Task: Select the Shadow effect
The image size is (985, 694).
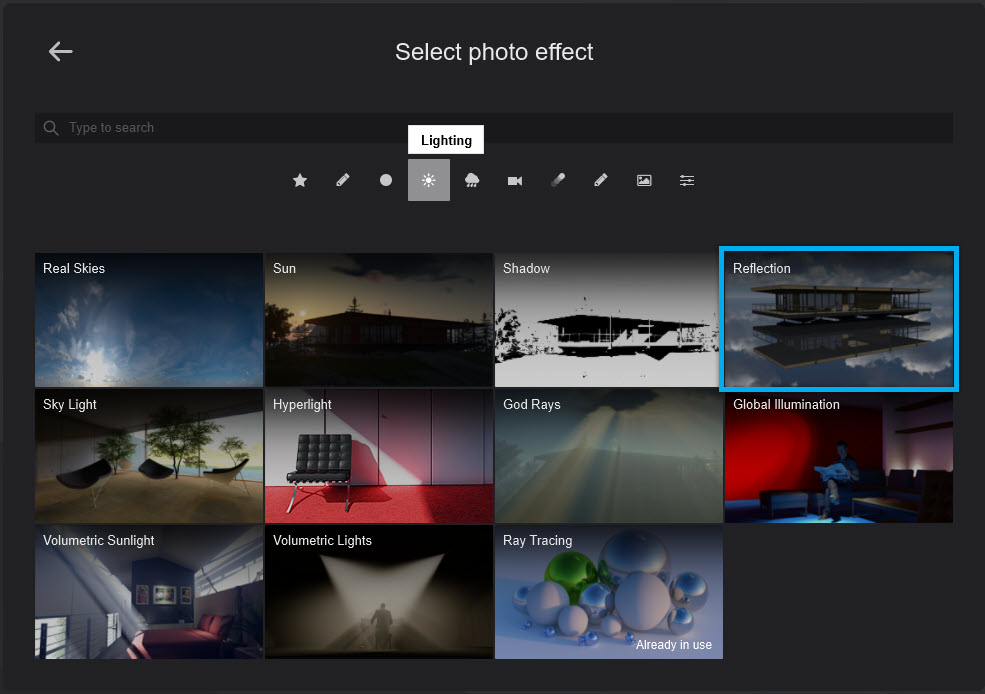Action: [607, 320]
